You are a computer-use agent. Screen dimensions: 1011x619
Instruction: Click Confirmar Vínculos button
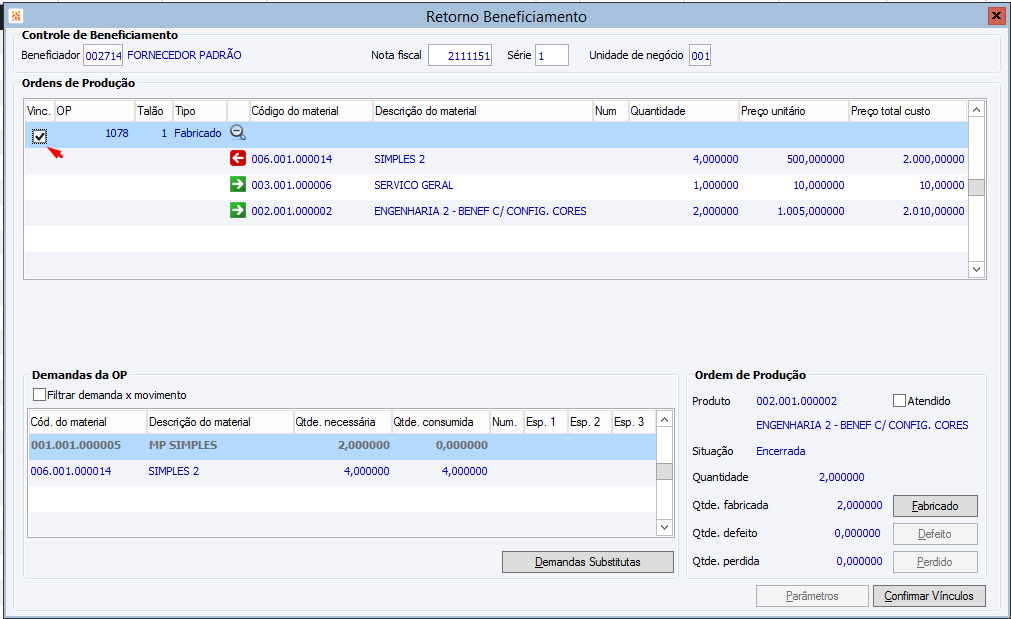(x=929, y=596)
